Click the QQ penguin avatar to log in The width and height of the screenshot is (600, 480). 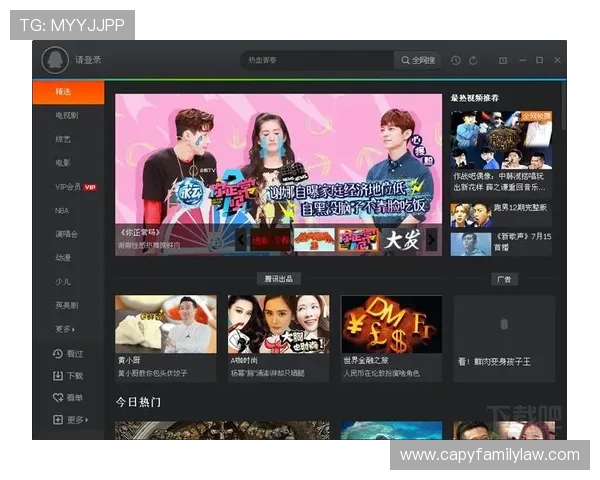pos(55,60)
